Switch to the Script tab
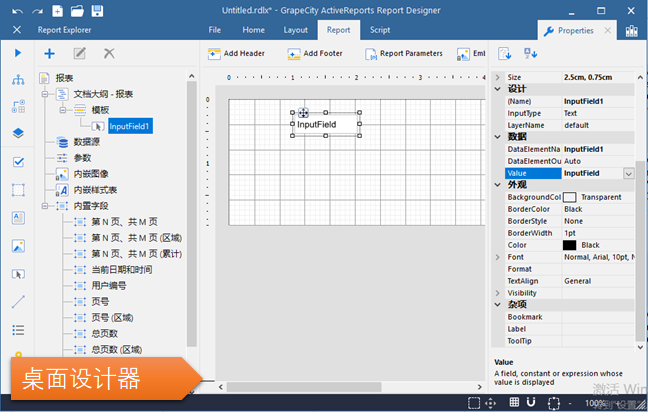Image resolution: width=648 pixels, height=416 pixels. (380, 30)
